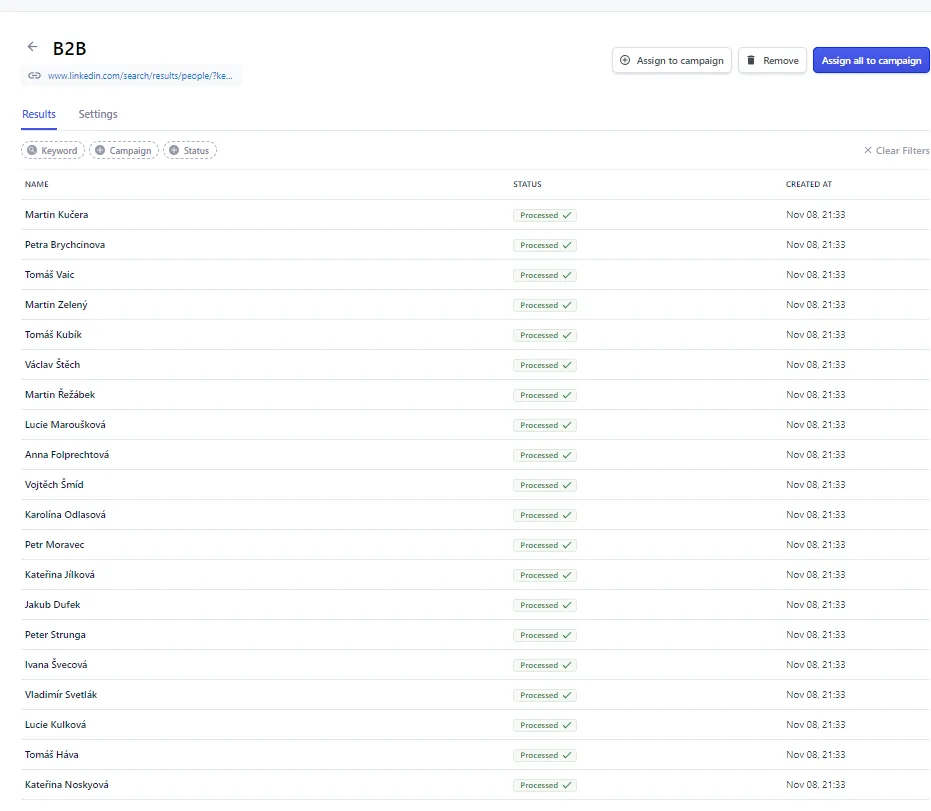Open the LinkedIn search results URL

[x=140, y=75]
